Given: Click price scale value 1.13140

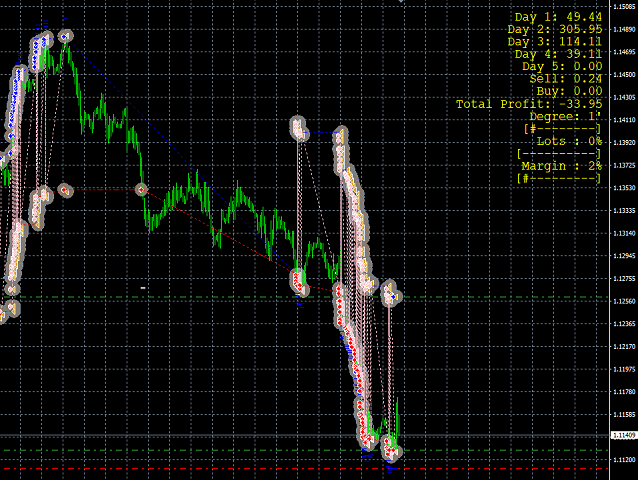Looking at the screenshot, I should [x=624, y=233].
